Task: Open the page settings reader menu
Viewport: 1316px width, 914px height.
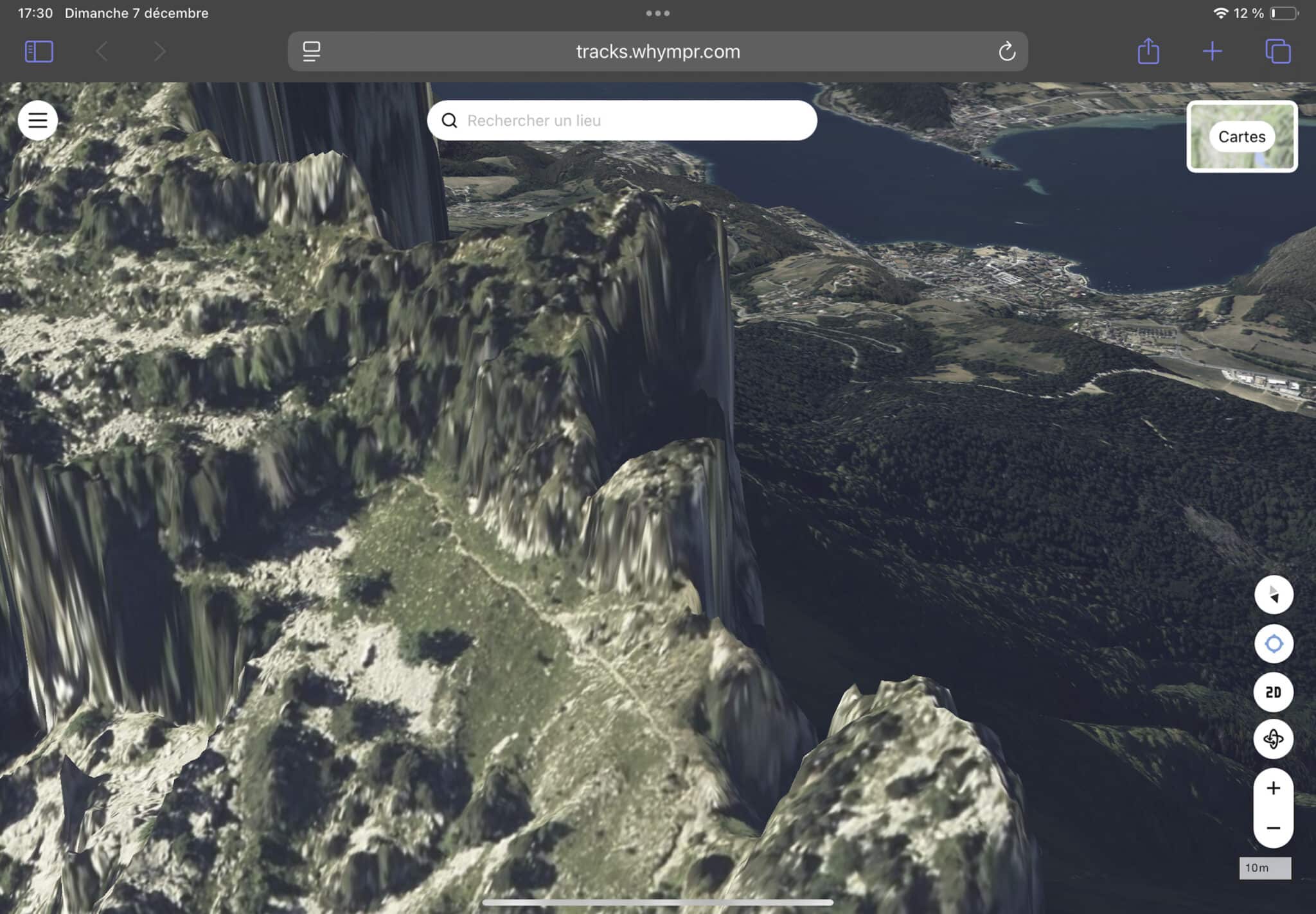Action: click(x=312, y=51)
